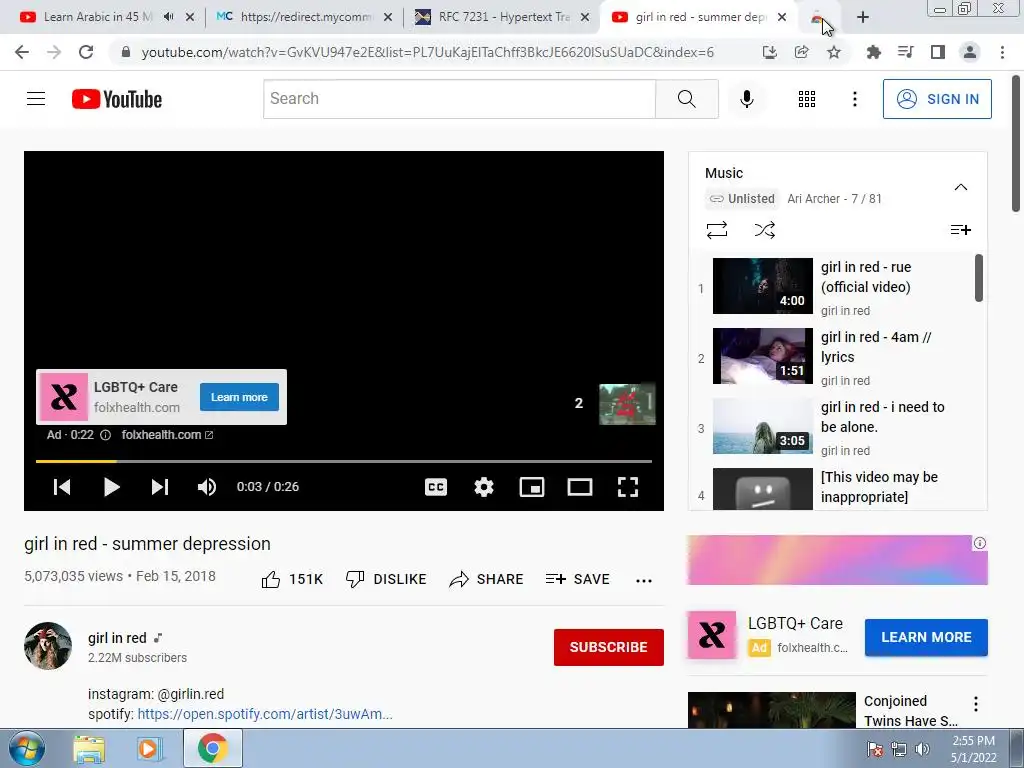The height and width of the screenshot is (768, 1024).
Task: Select girl in red - 4am // lyrics
Action: (x=832, y=356)
